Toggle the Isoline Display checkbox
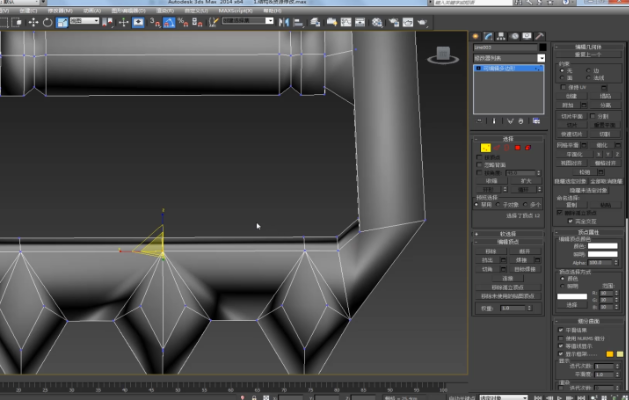629x400 pixels. (561, 346)
